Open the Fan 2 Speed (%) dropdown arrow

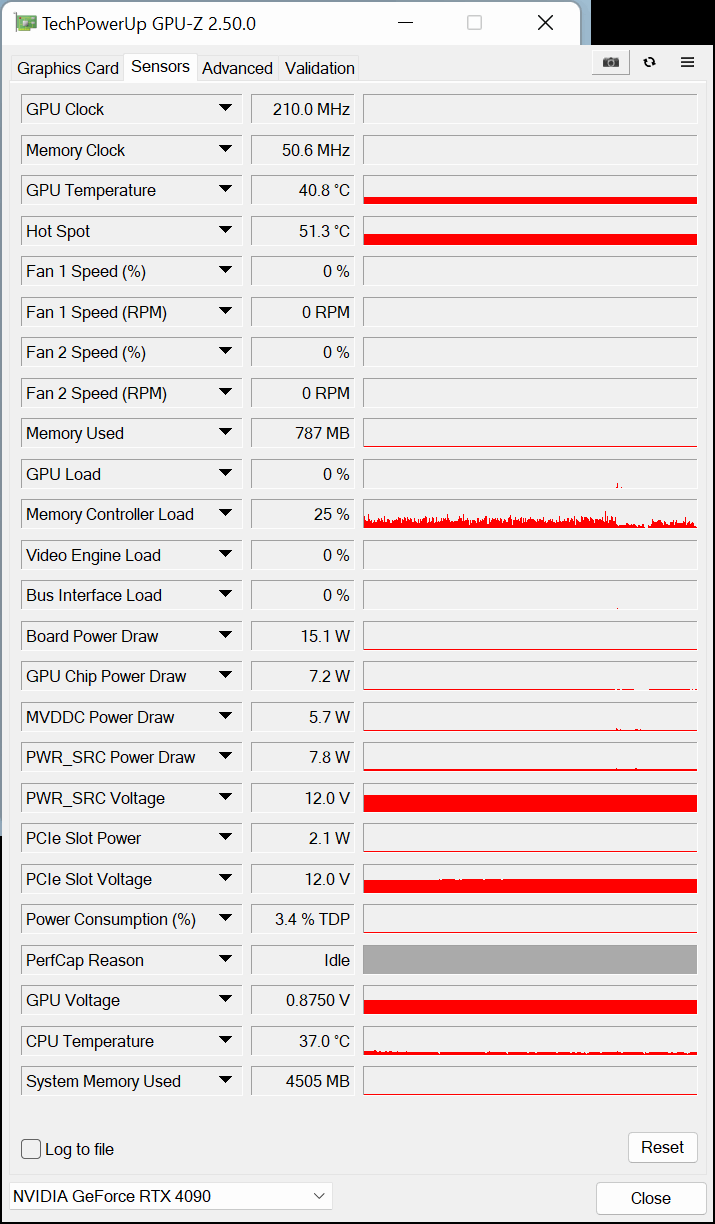coord(226,352)
